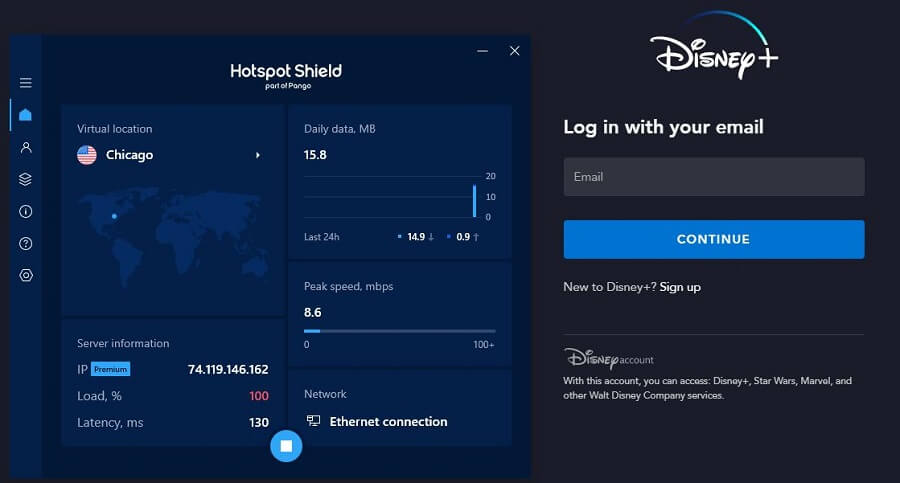Image resolution: width=900 pixels, height=483 pixels.
Task: Click the Daily data value 15.8
Action: coord(315,155)
